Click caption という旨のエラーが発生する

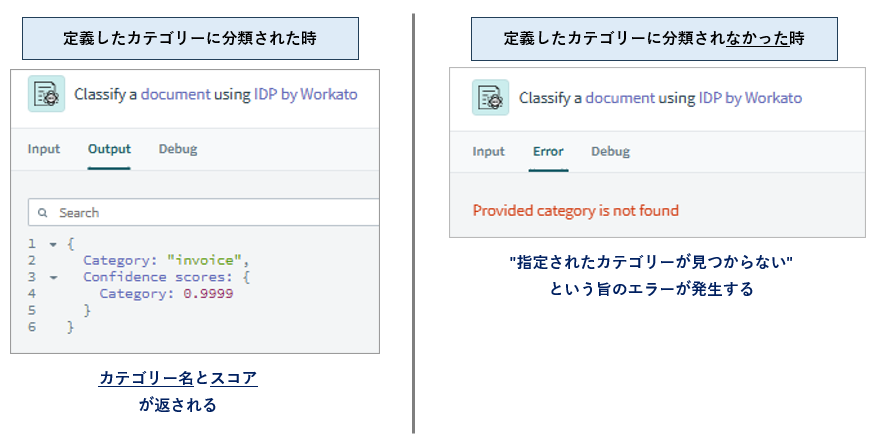point(651,289)
